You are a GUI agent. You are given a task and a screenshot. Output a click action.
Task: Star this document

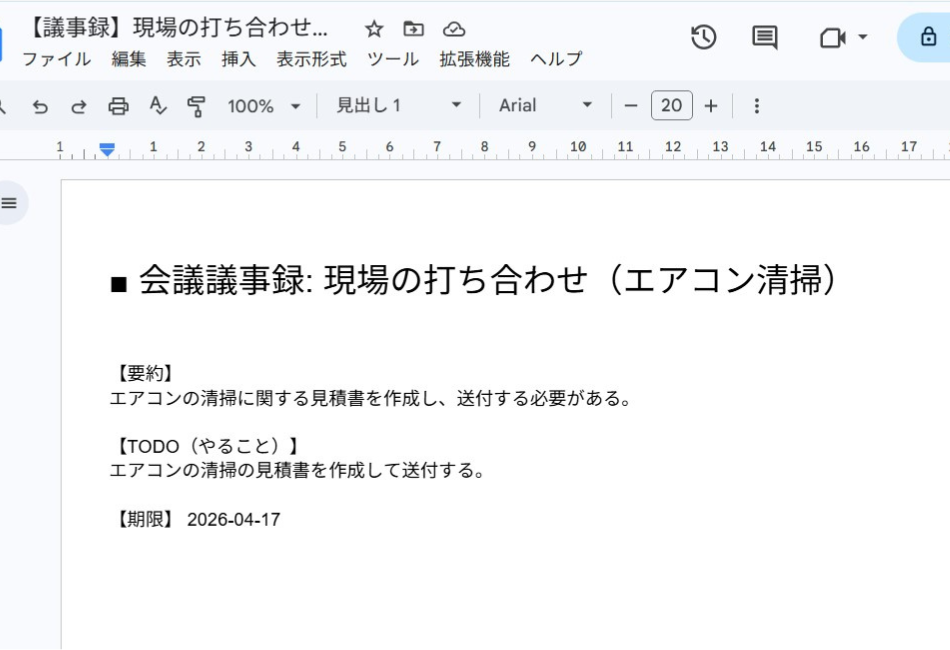tap(372, 31)
